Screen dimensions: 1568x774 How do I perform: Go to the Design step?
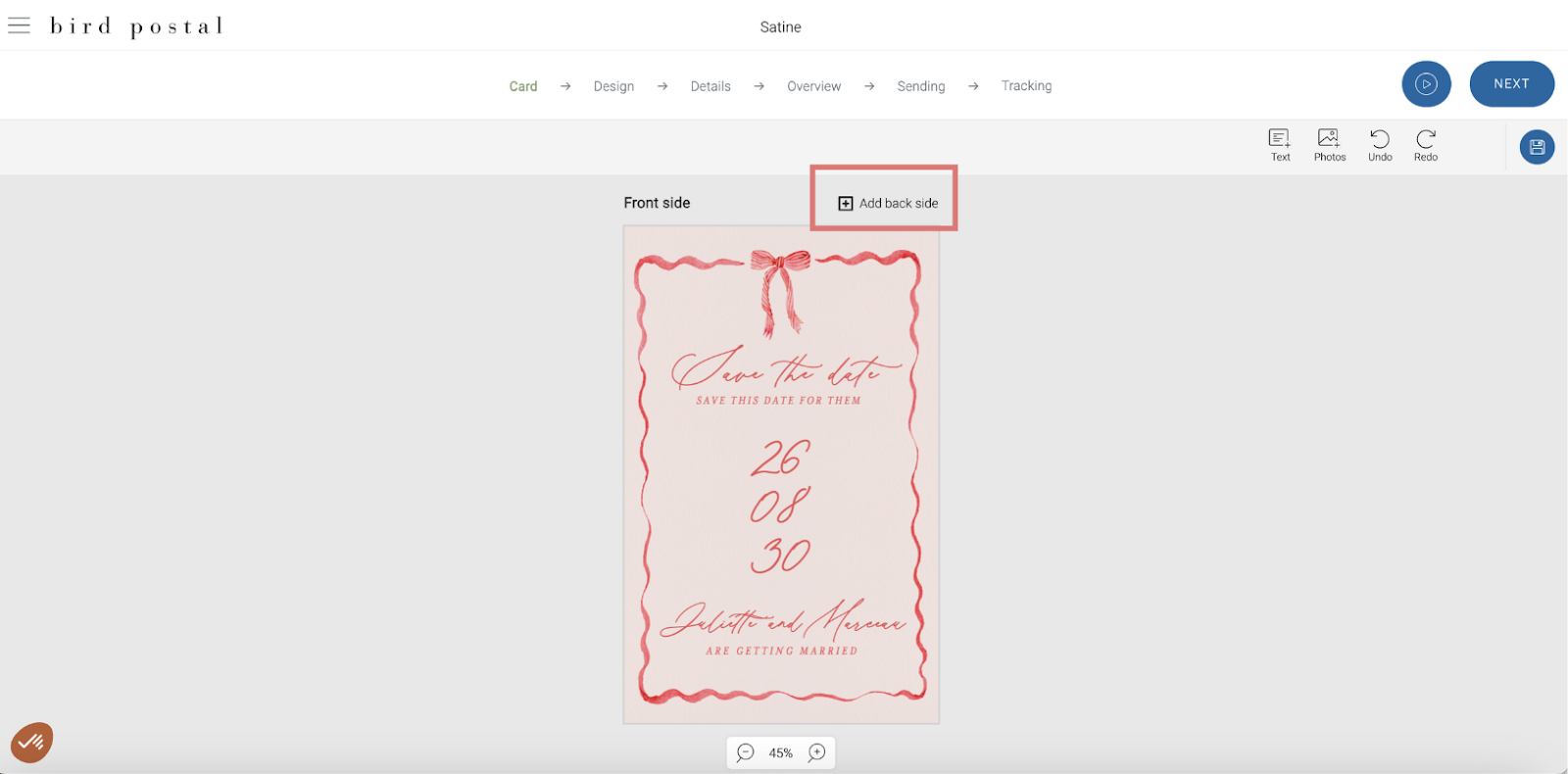pyautogui.click(x=613, y=86)
